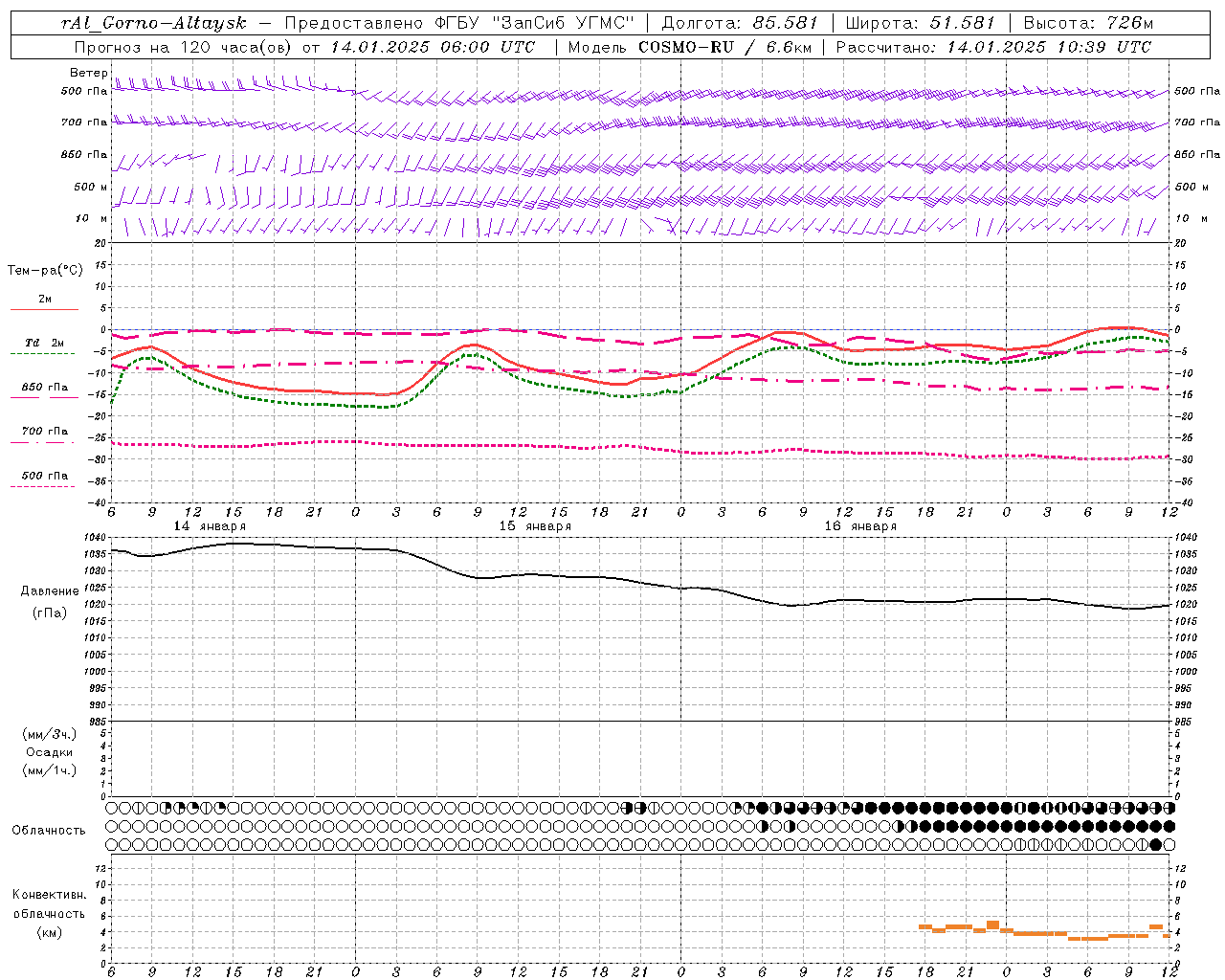
Task: Click the Td 2м dew point legend entry
Action: [45, 343]
